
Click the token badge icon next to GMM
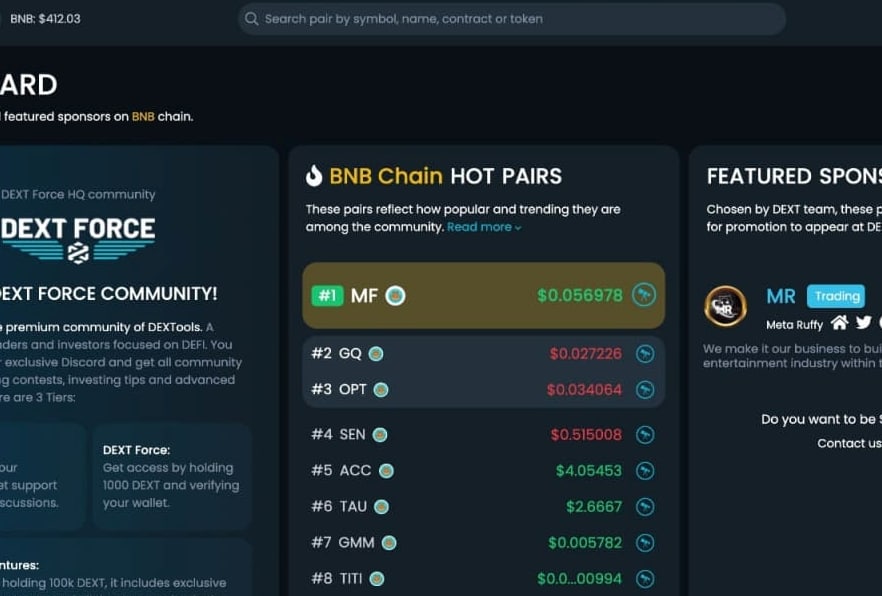pos(389,543)
